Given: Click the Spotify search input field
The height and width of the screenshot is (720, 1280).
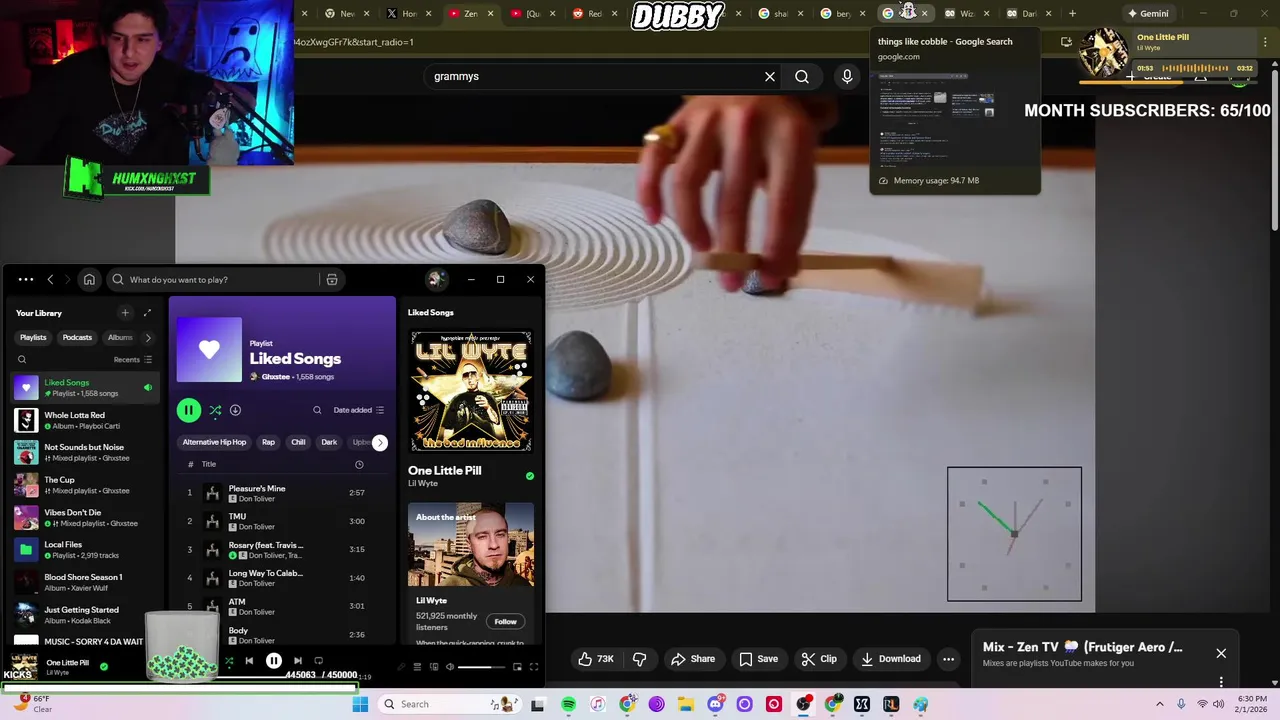Looking at the screenshot, I should coord(225,280).
